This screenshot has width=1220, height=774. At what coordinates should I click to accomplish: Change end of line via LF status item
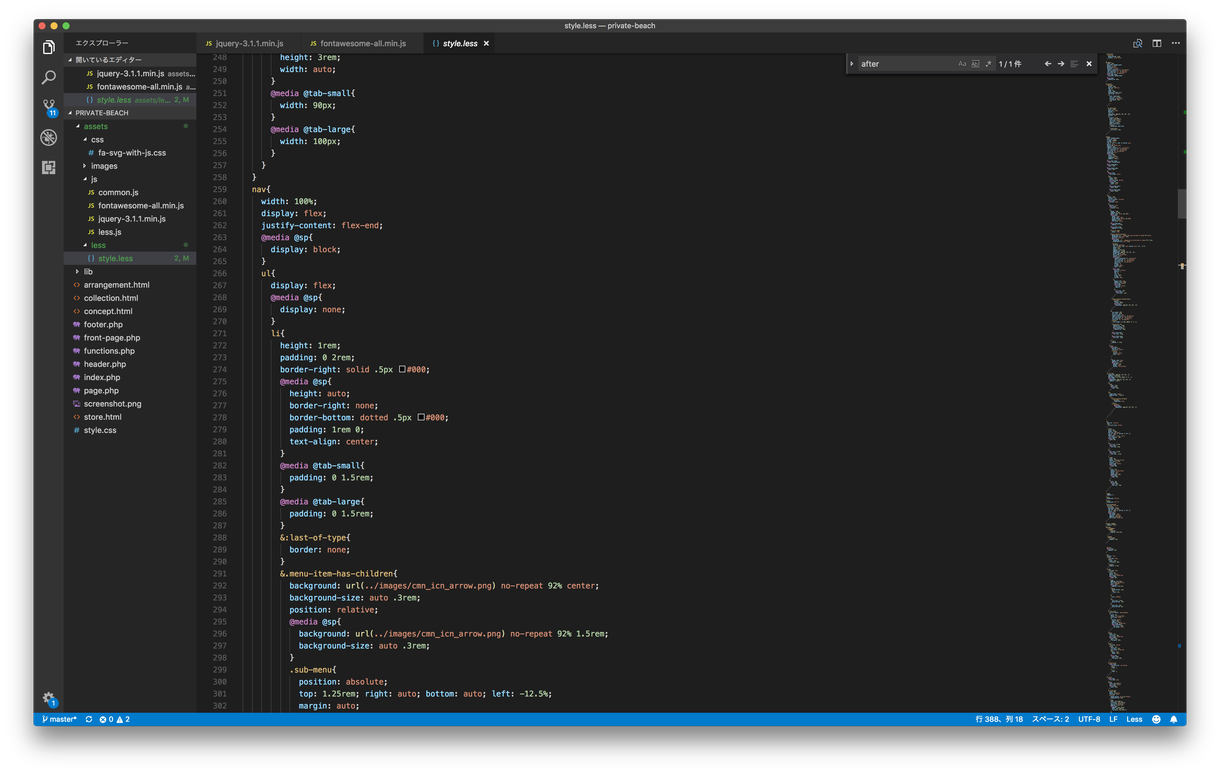tap(1113, 719)
